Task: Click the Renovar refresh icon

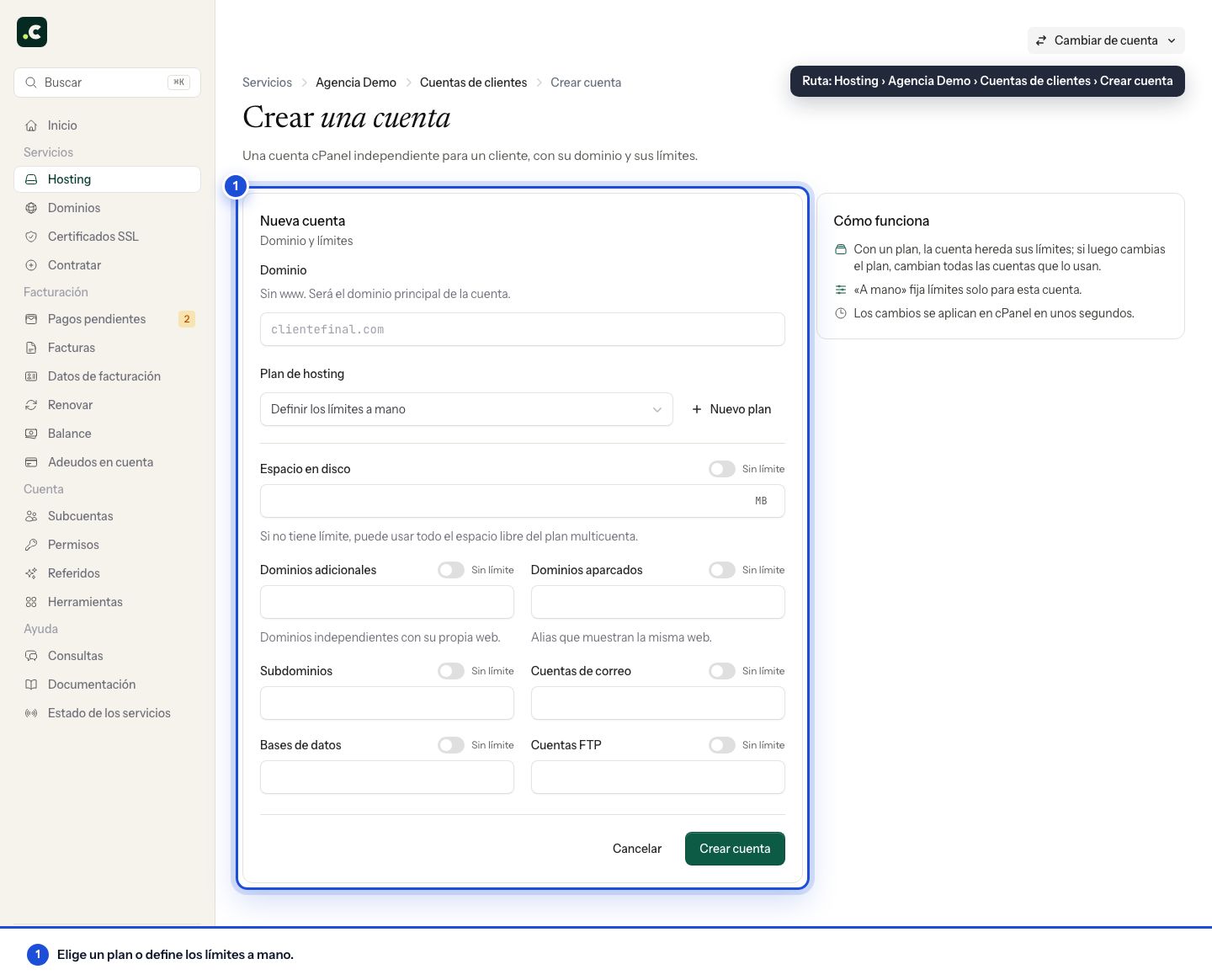Action: (x=31, y=405)
